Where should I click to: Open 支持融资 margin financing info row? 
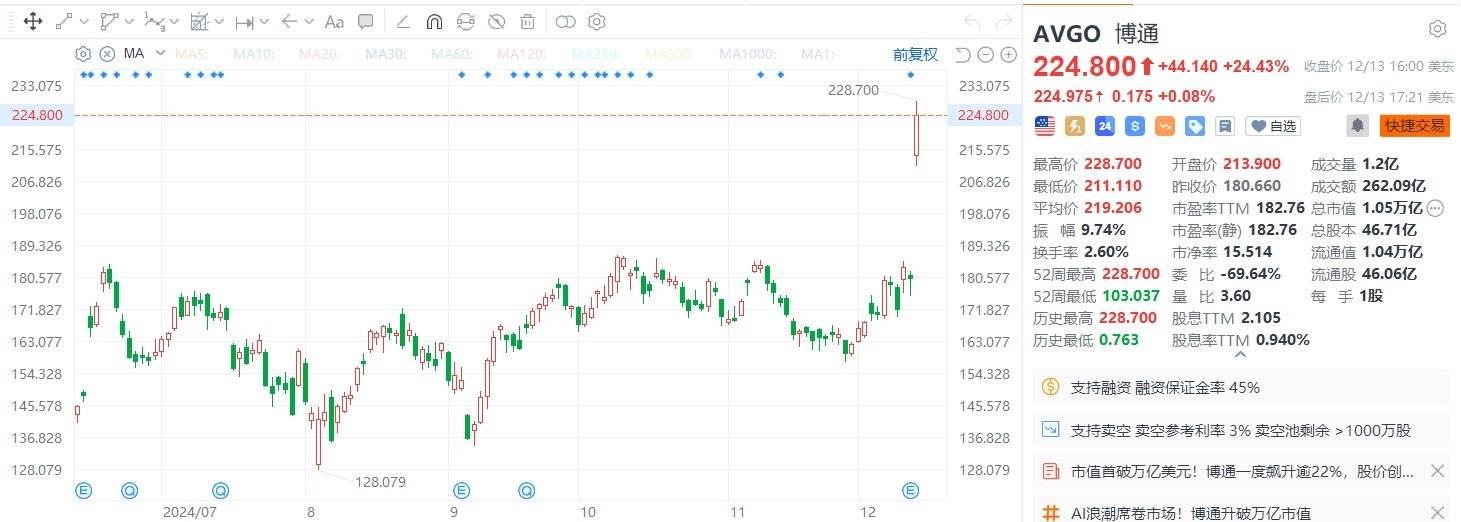1241,387
